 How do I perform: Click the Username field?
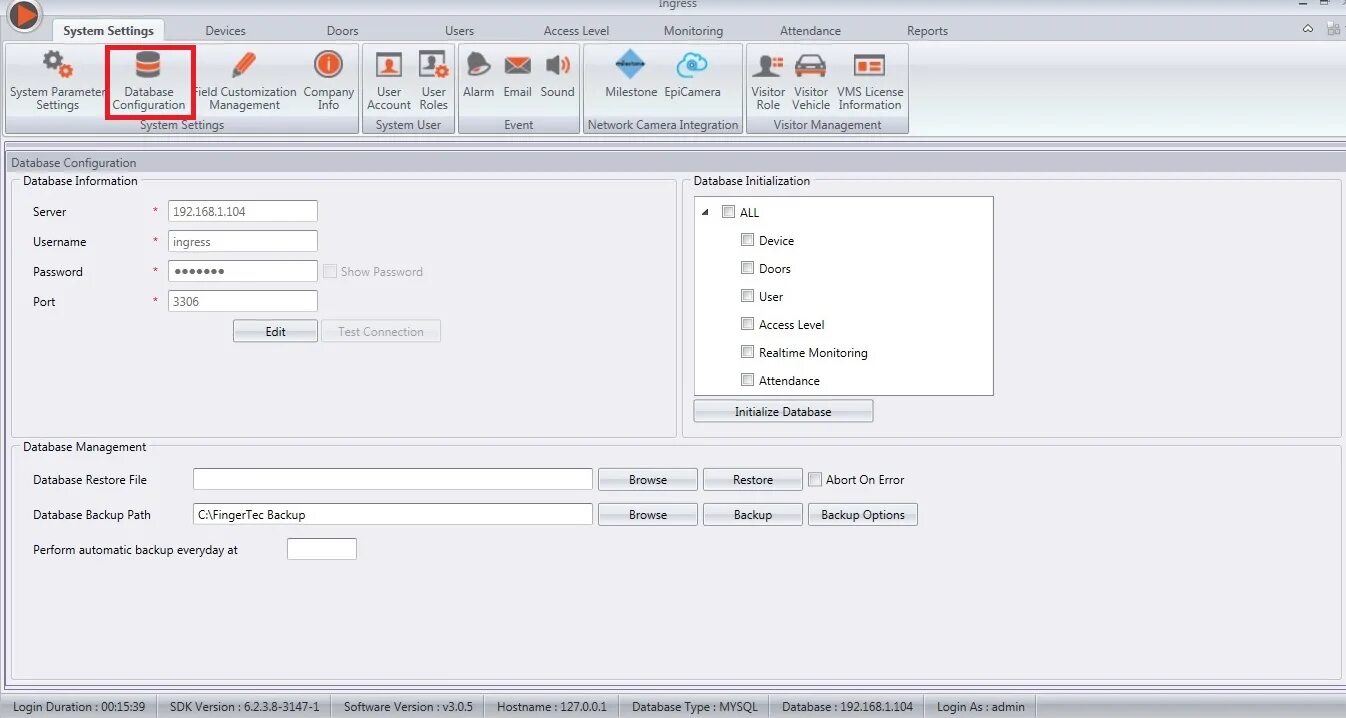pos(243,241)
